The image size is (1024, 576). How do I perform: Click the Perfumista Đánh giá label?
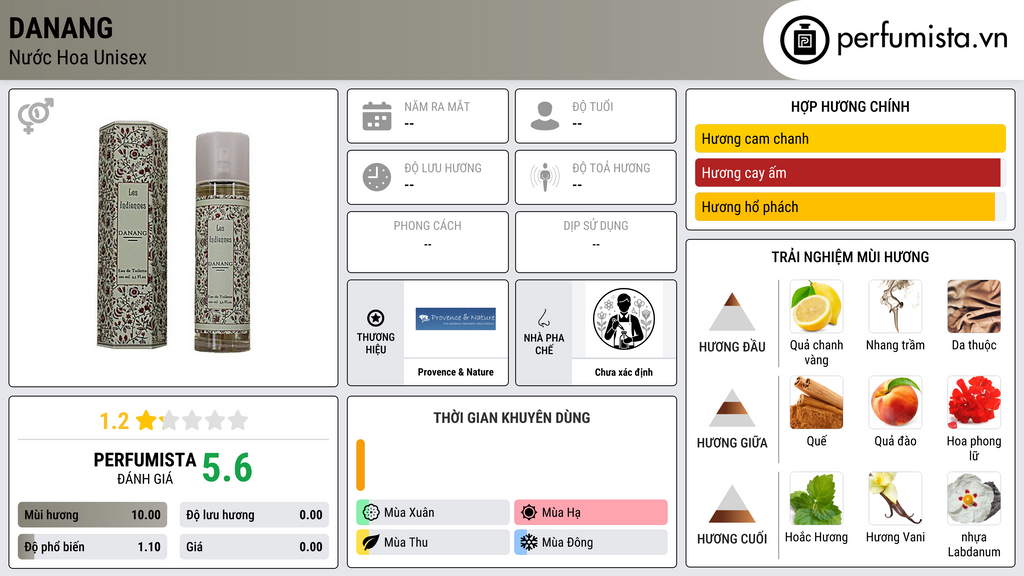tap(145, 468)
